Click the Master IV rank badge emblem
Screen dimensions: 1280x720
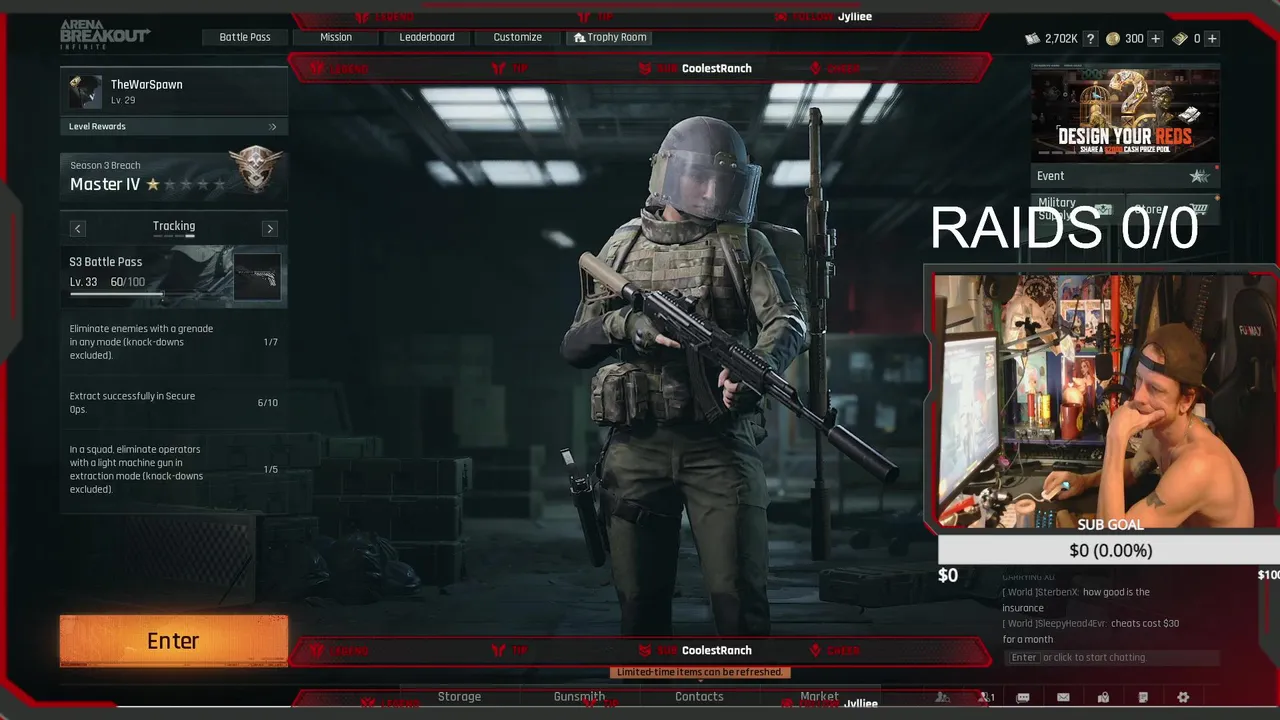pos(256,169)
